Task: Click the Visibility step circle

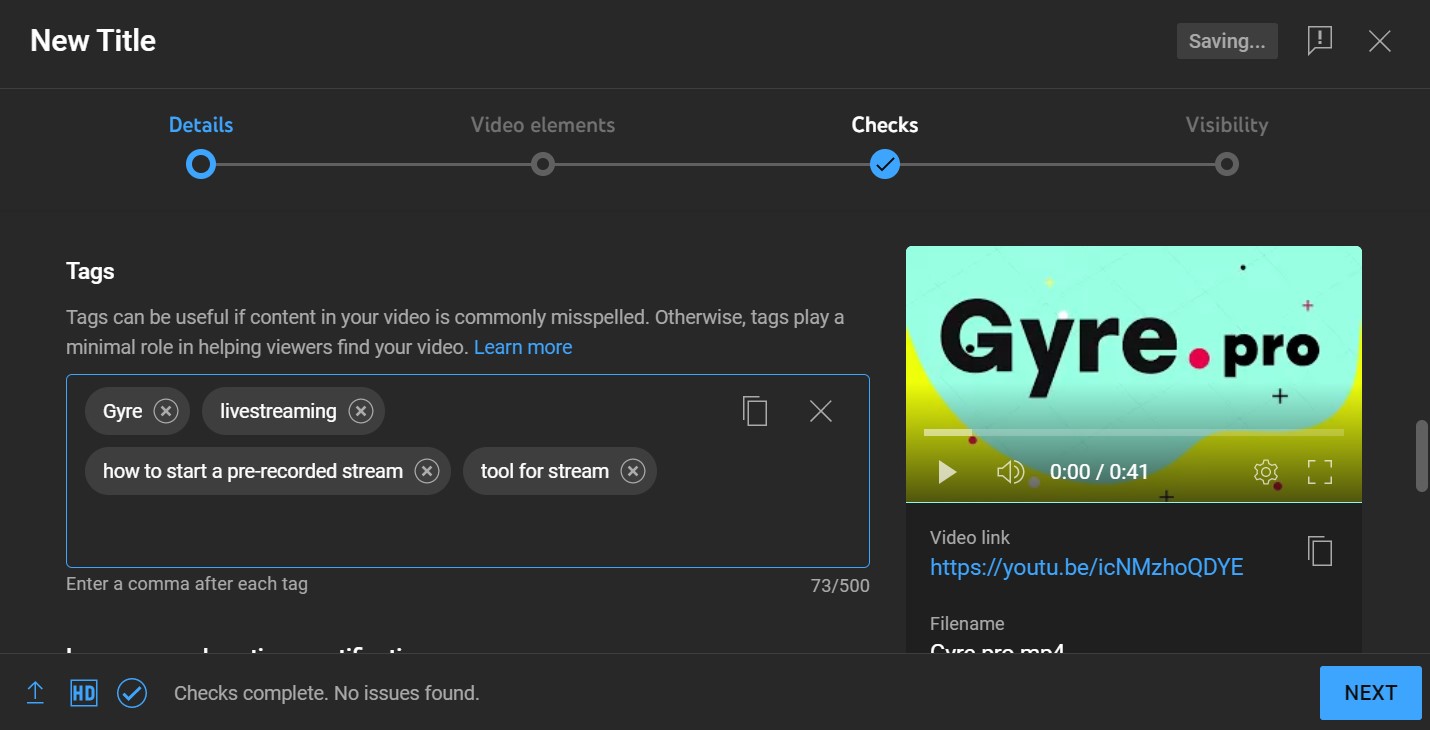Action: [1227, 164]
